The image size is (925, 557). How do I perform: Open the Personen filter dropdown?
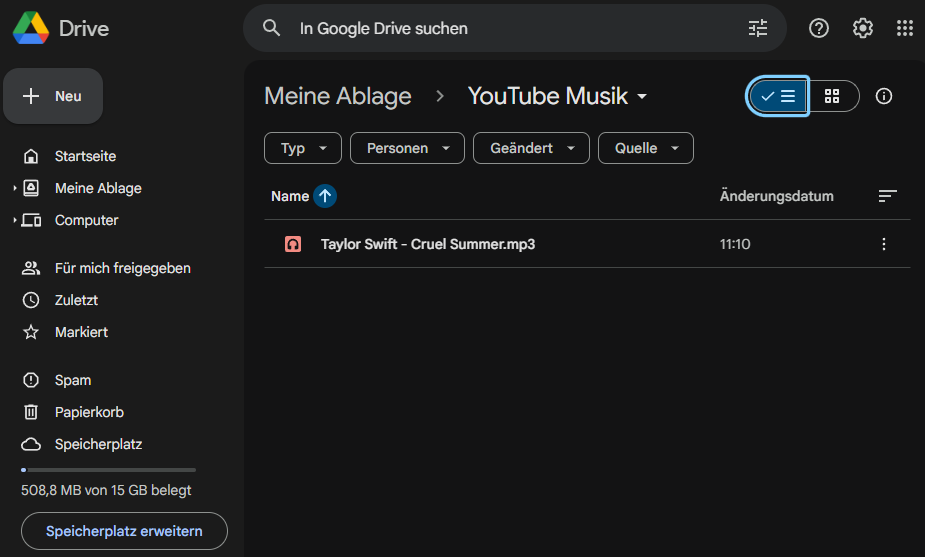tap(407, 148)
